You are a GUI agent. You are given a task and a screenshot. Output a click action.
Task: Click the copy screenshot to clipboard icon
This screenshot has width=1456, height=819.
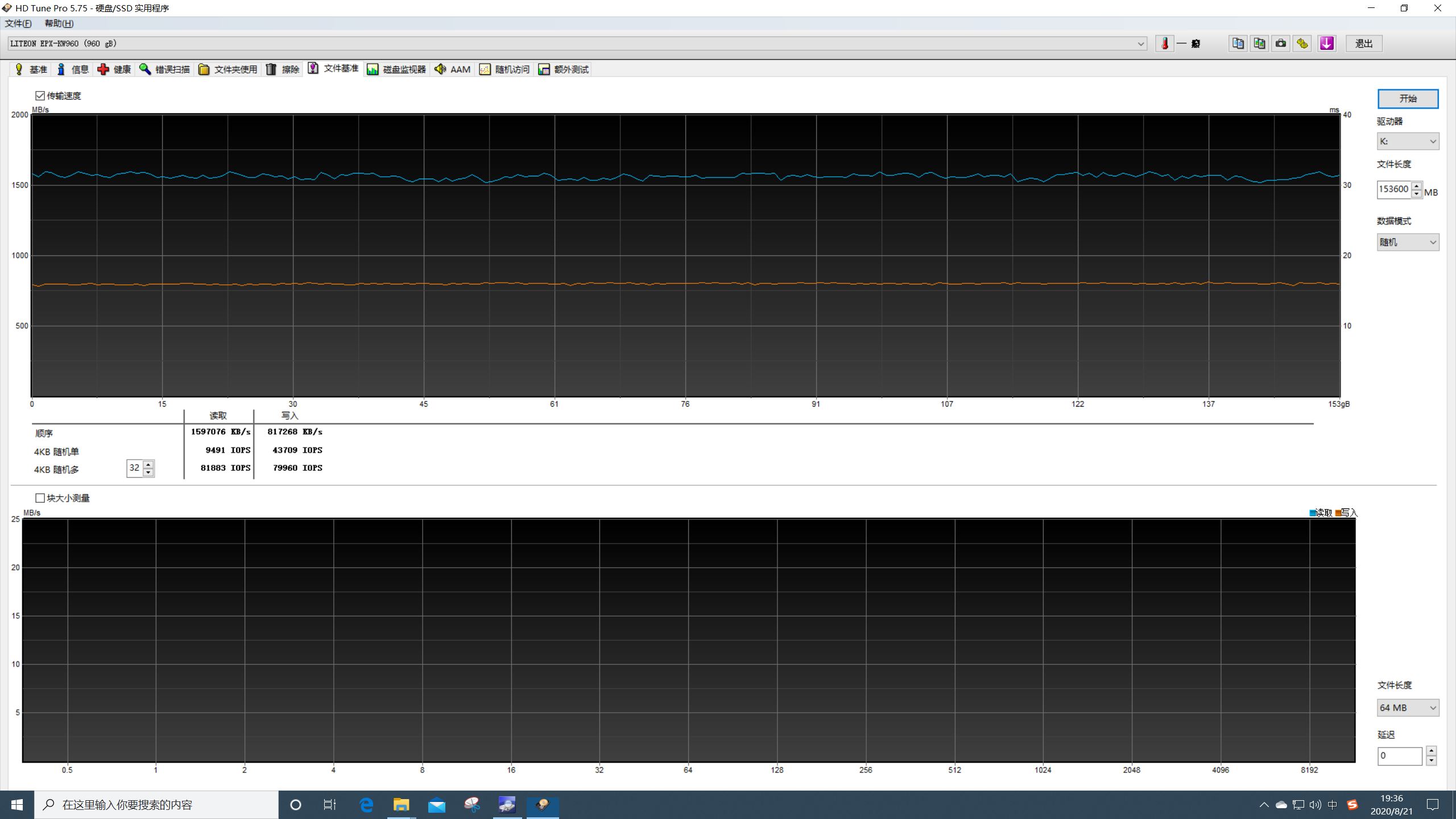1259,43
